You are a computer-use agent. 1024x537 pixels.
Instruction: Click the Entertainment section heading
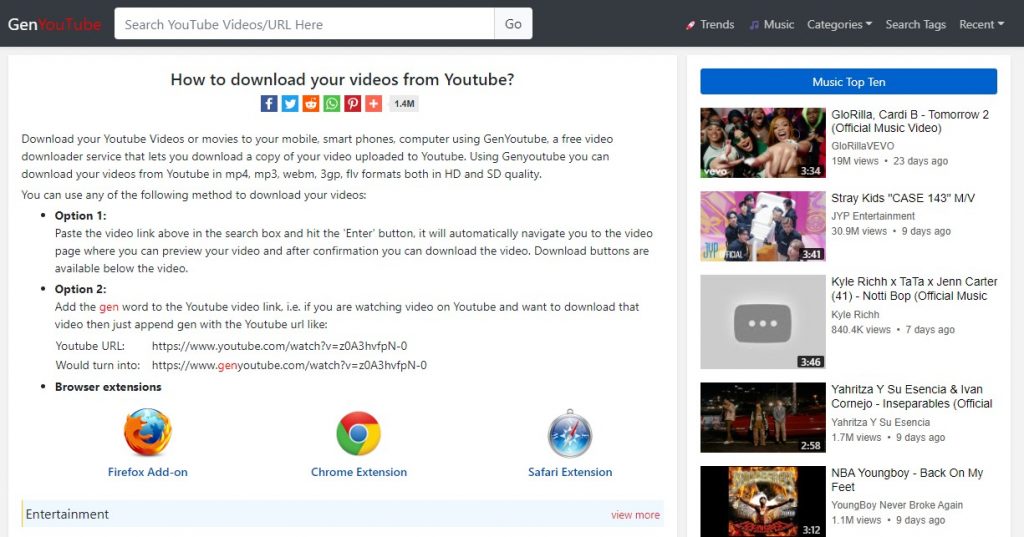point(67,514)
